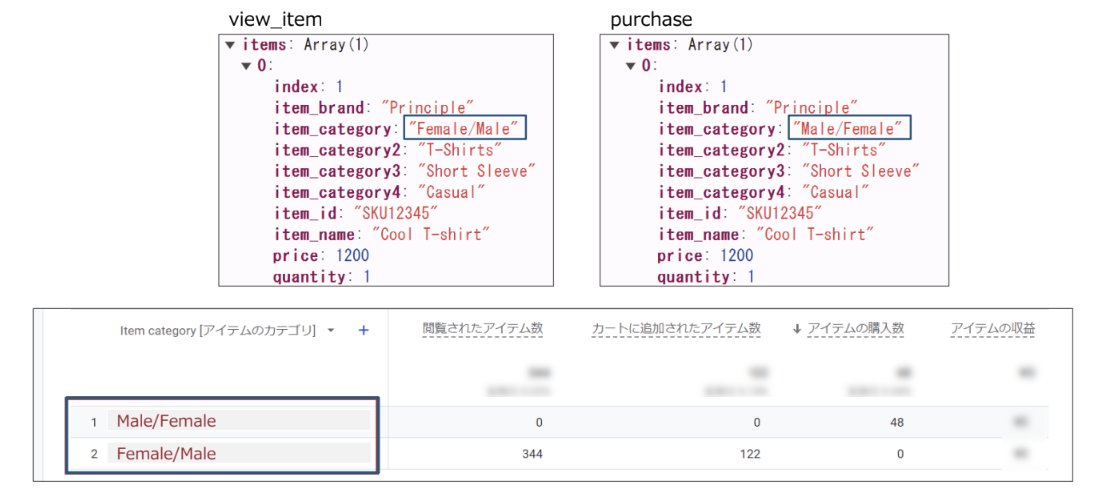Click the 344 viewed items cell
Viewport: 1104px width, 500px height.
click(531, 454)
